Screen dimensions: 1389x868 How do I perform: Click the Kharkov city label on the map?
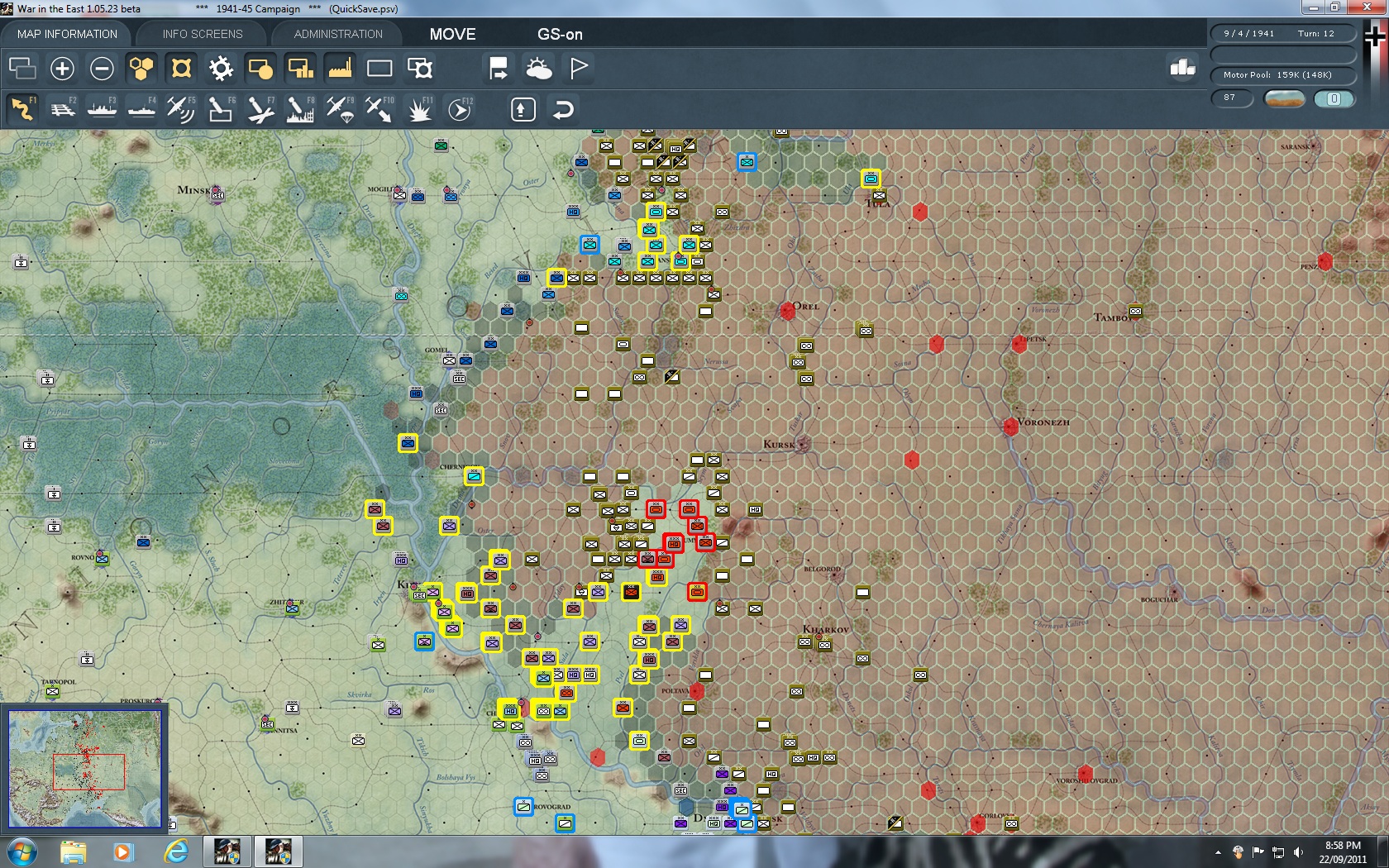tap(826, 629)
